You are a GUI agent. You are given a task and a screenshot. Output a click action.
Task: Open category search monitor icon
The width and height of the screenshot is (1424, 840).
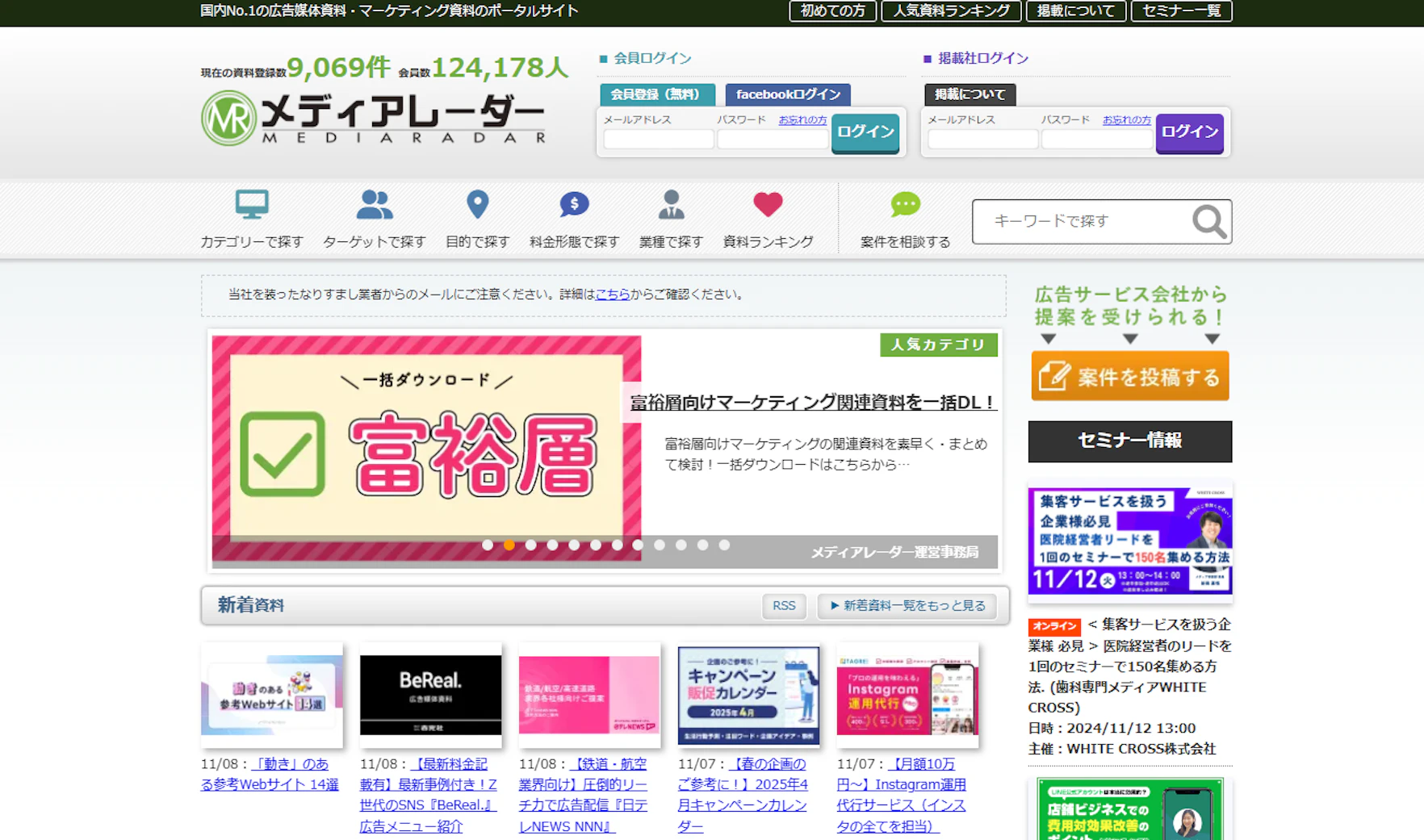point(252,204)
